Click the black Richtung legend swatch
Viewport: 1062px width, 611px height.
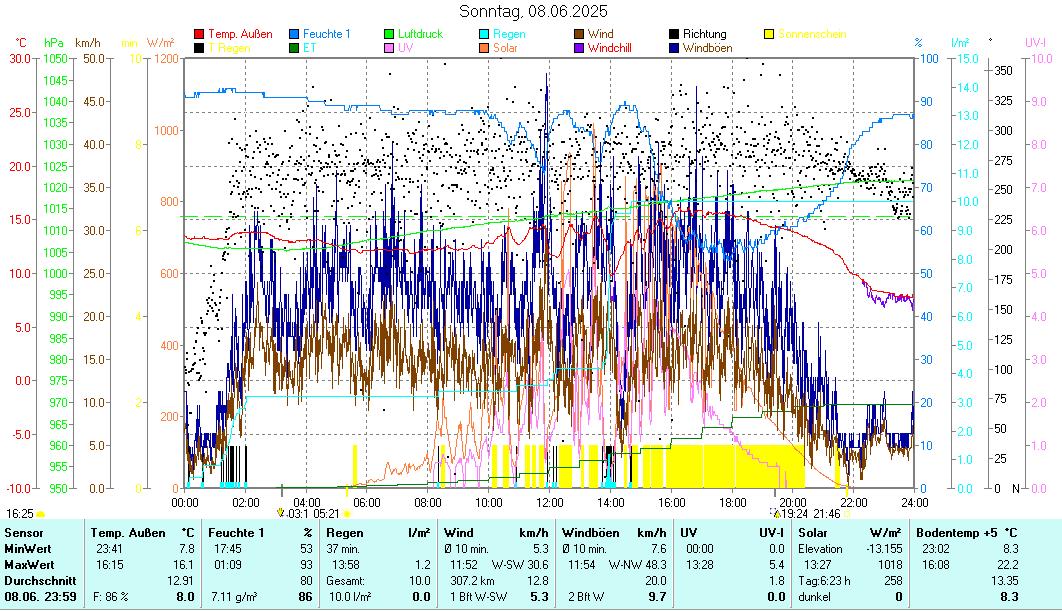tap(675, 34)
